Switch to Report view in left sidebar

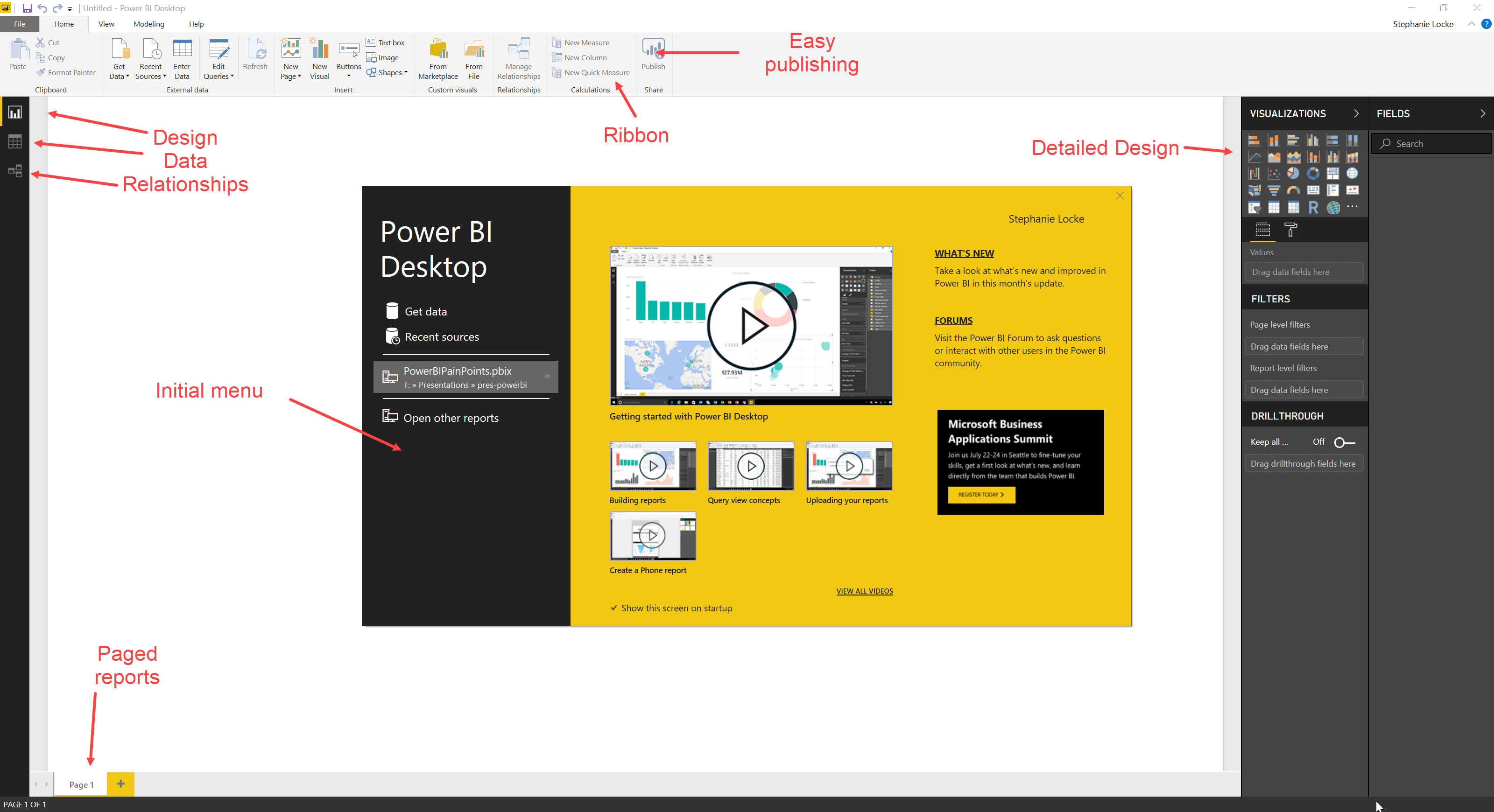(x=15, y=112)
